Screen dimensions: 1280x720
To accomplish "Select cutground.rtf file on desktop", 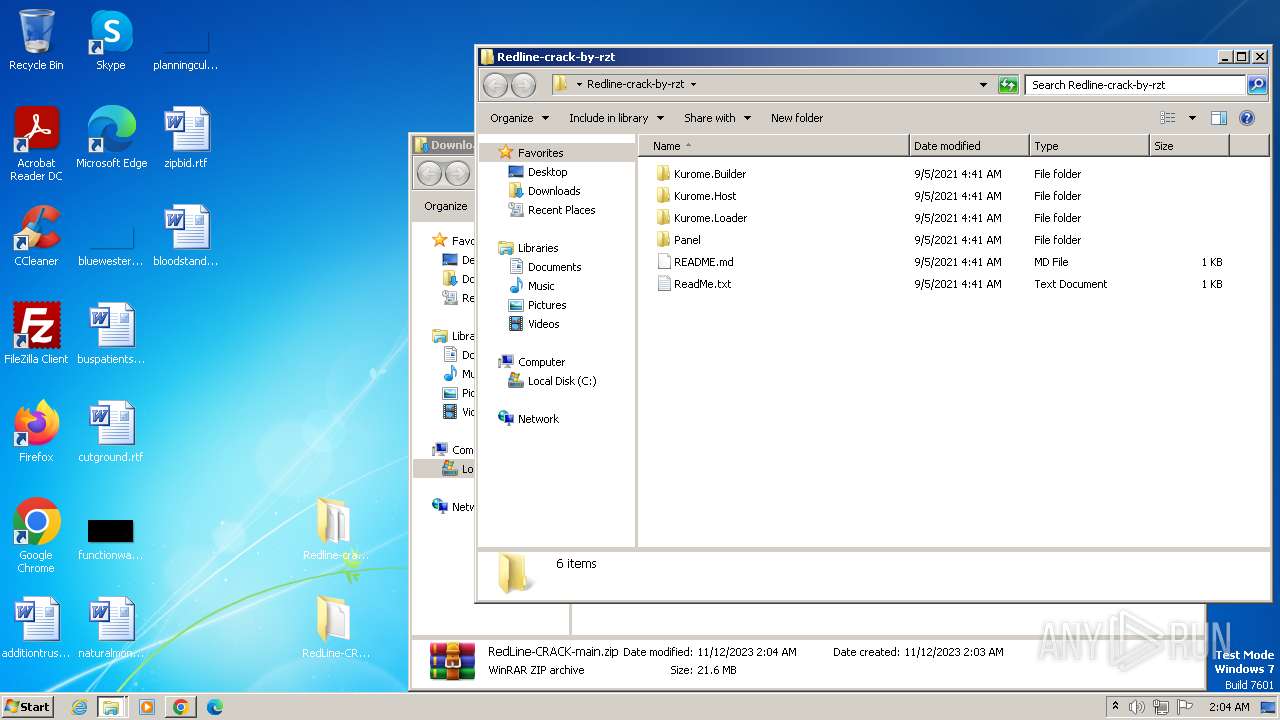I will coord(111,432).
